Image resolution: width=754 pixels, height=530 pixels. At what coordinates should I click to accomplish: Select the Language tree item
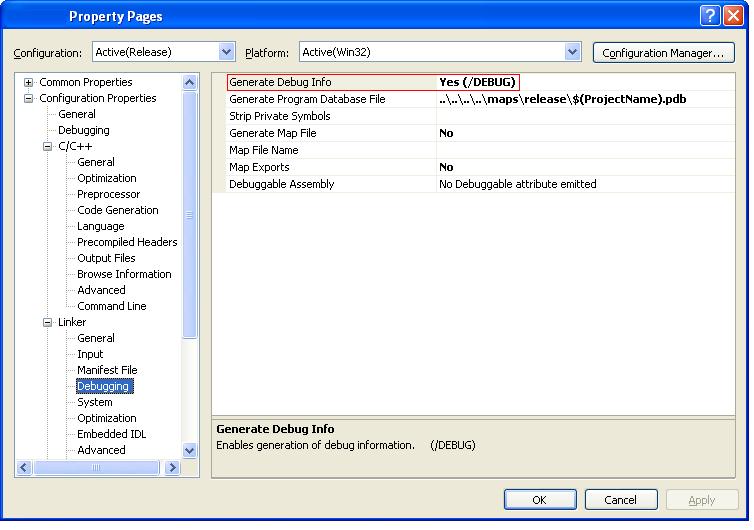pos(101,226)
